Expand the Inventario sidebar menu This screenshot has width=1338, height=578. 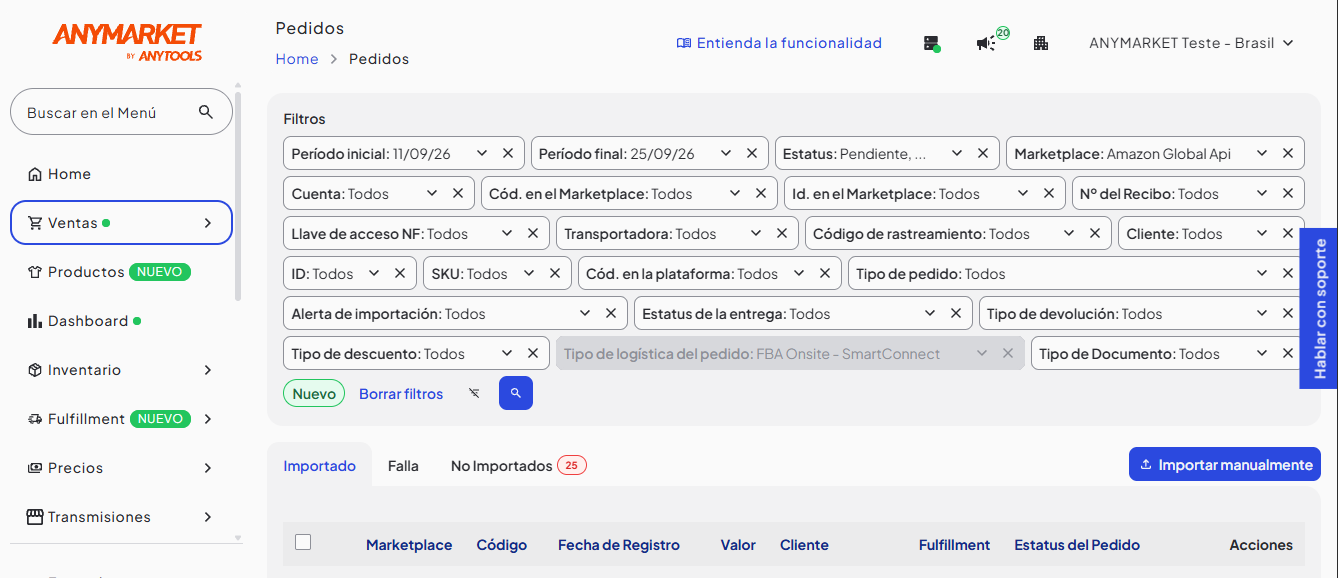pos(121,370)
